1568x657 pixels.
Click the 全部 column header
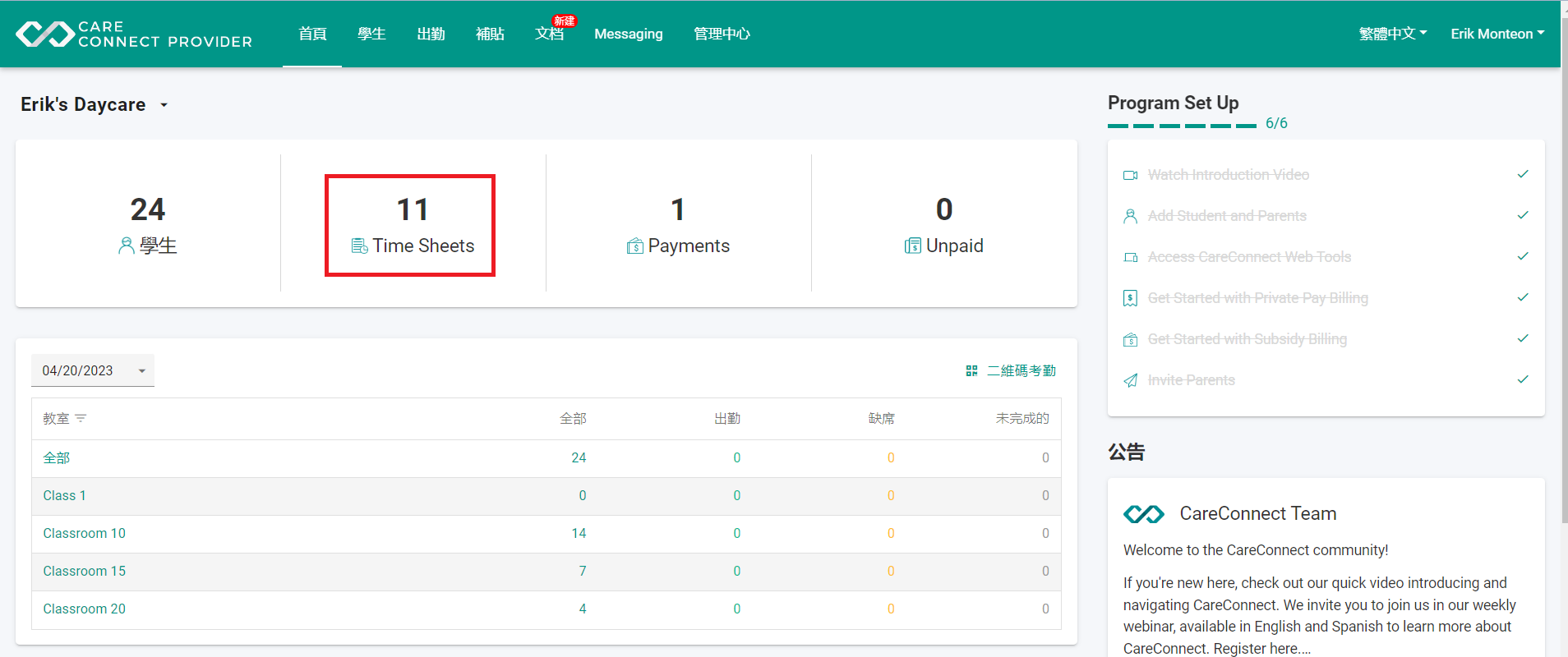click(x=573, y=419)
